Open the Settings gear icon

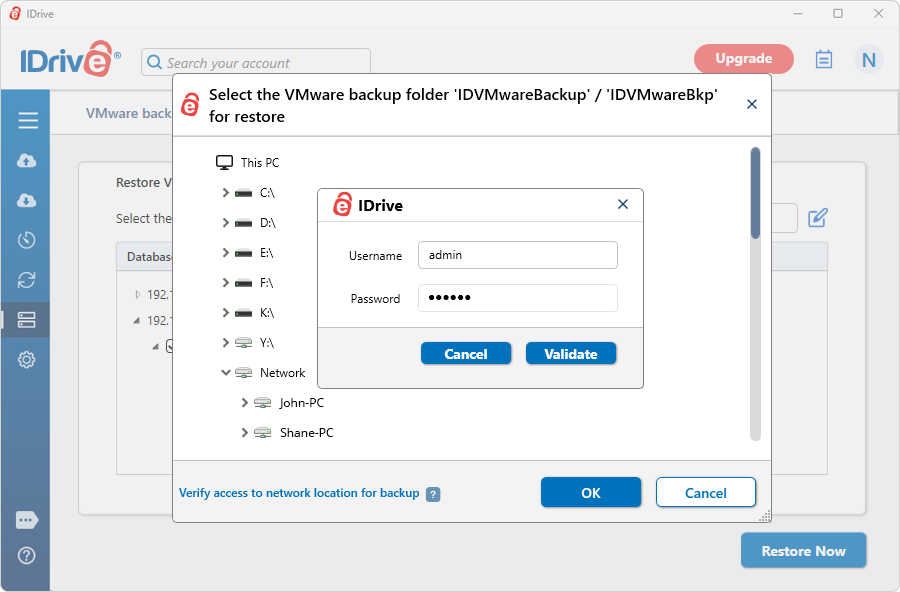[26, 359]
